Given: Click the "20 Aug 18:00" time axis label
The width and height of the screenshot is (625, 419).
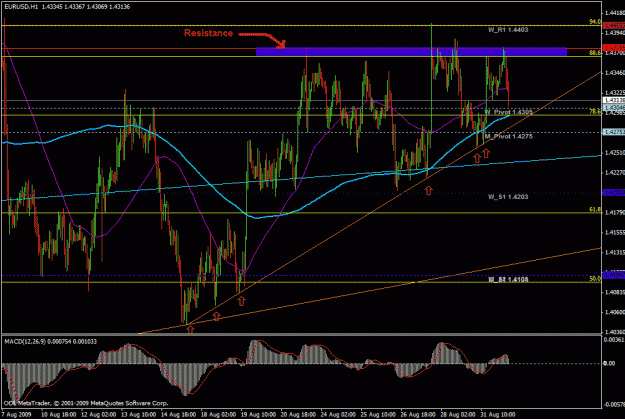Looking at the screenshot, I should pos(298,414).
